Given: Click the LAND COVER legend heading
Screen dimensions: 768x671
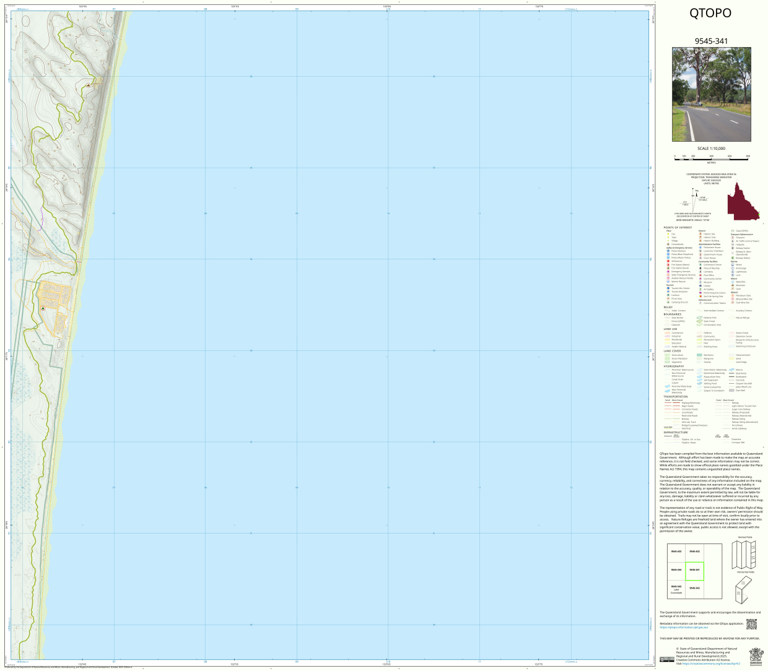Looking at the screenshot, I should point(672,351).
